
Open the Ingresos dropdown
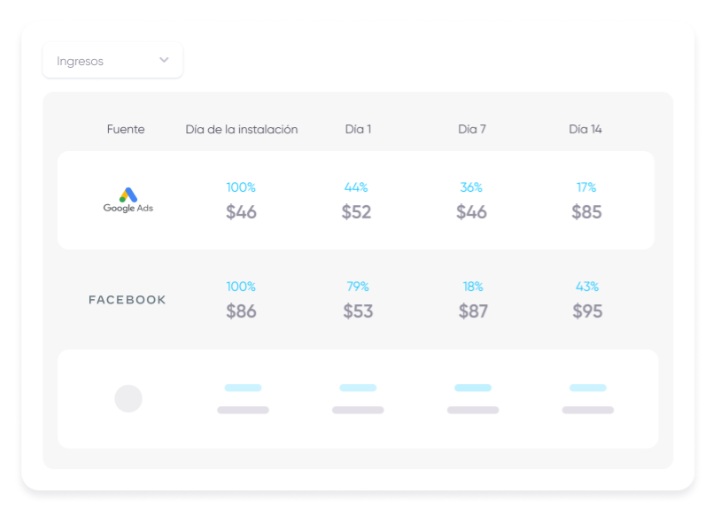[x=112, y=61]
